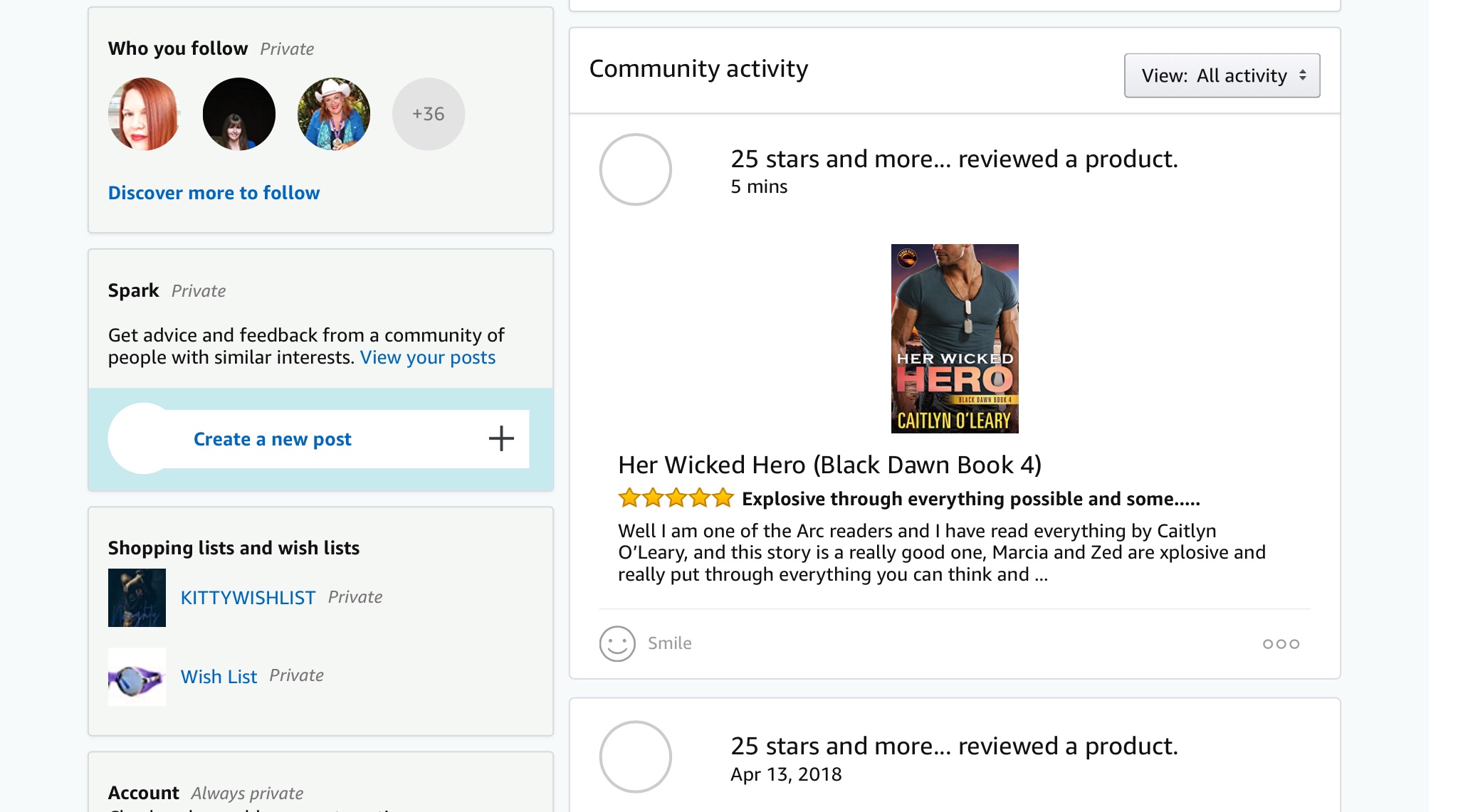Screen dimensions: 1458x812
Task: Click Create a new post
Action: [273, 439]
